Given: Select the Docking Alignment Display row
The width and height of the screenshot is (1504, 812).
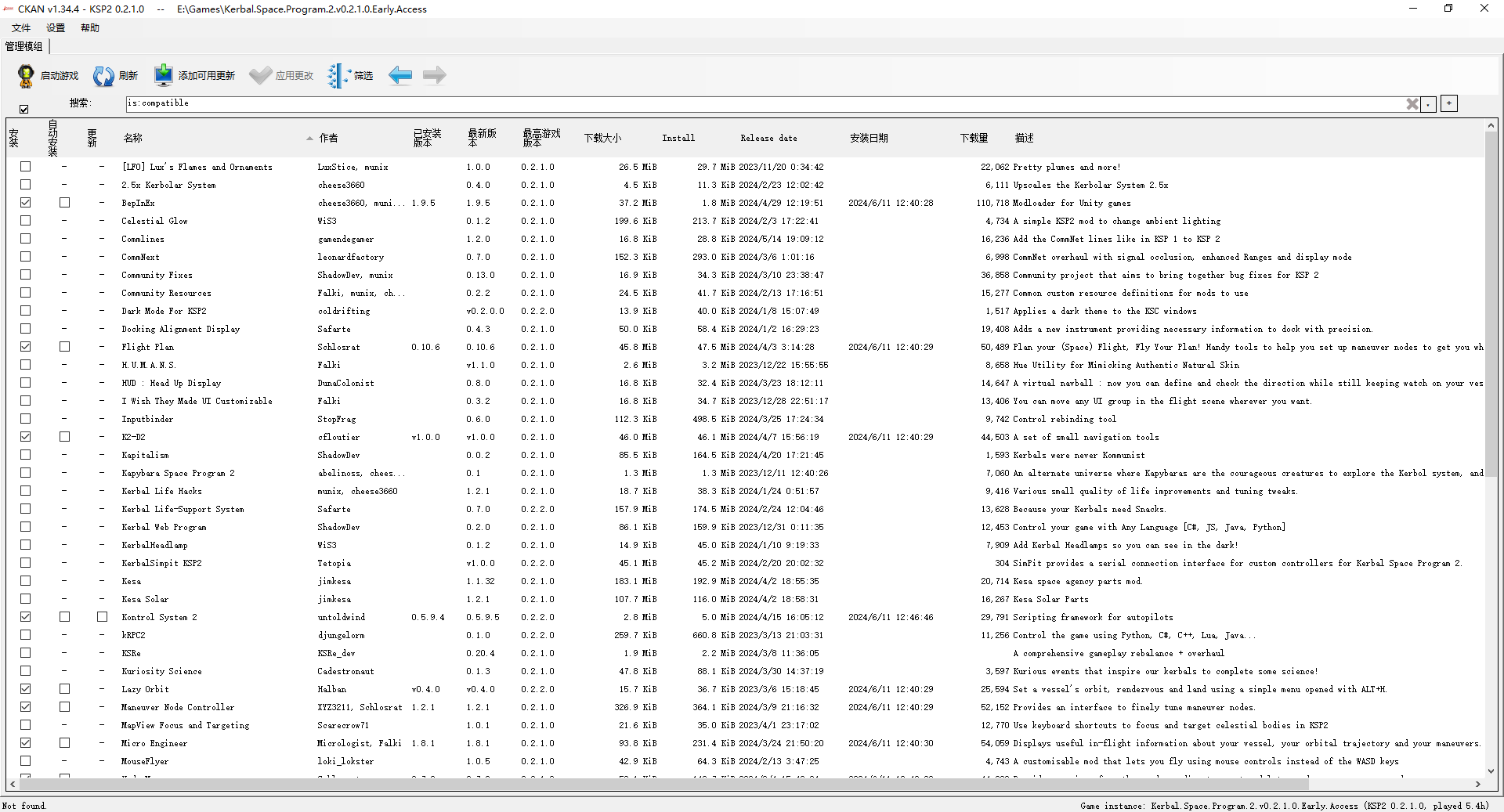Looking at the screenshot, I should point(746,329).
